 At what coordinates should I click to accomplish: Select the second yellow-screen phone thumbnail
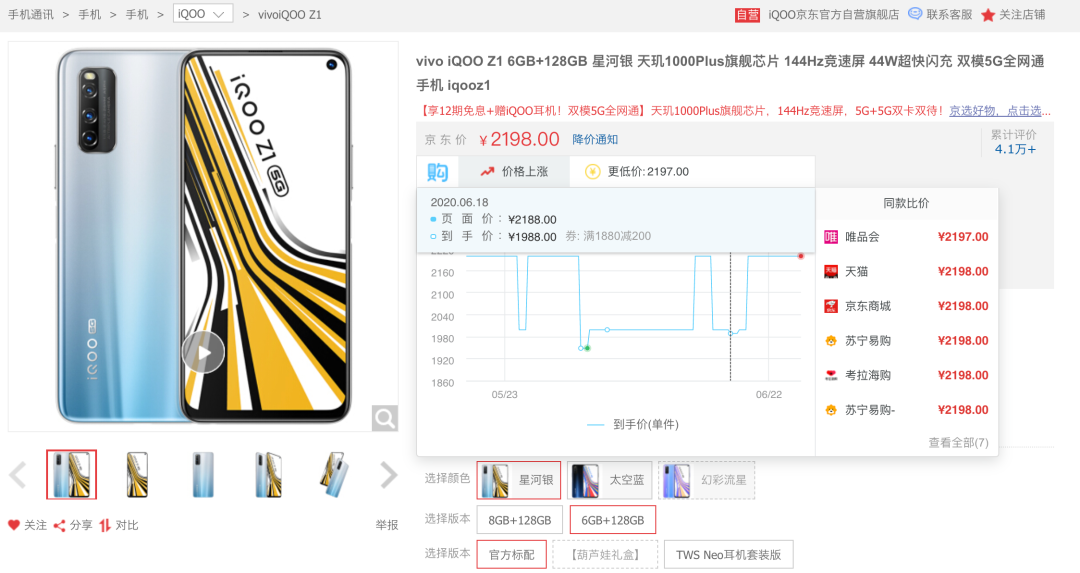pos(137,475)
